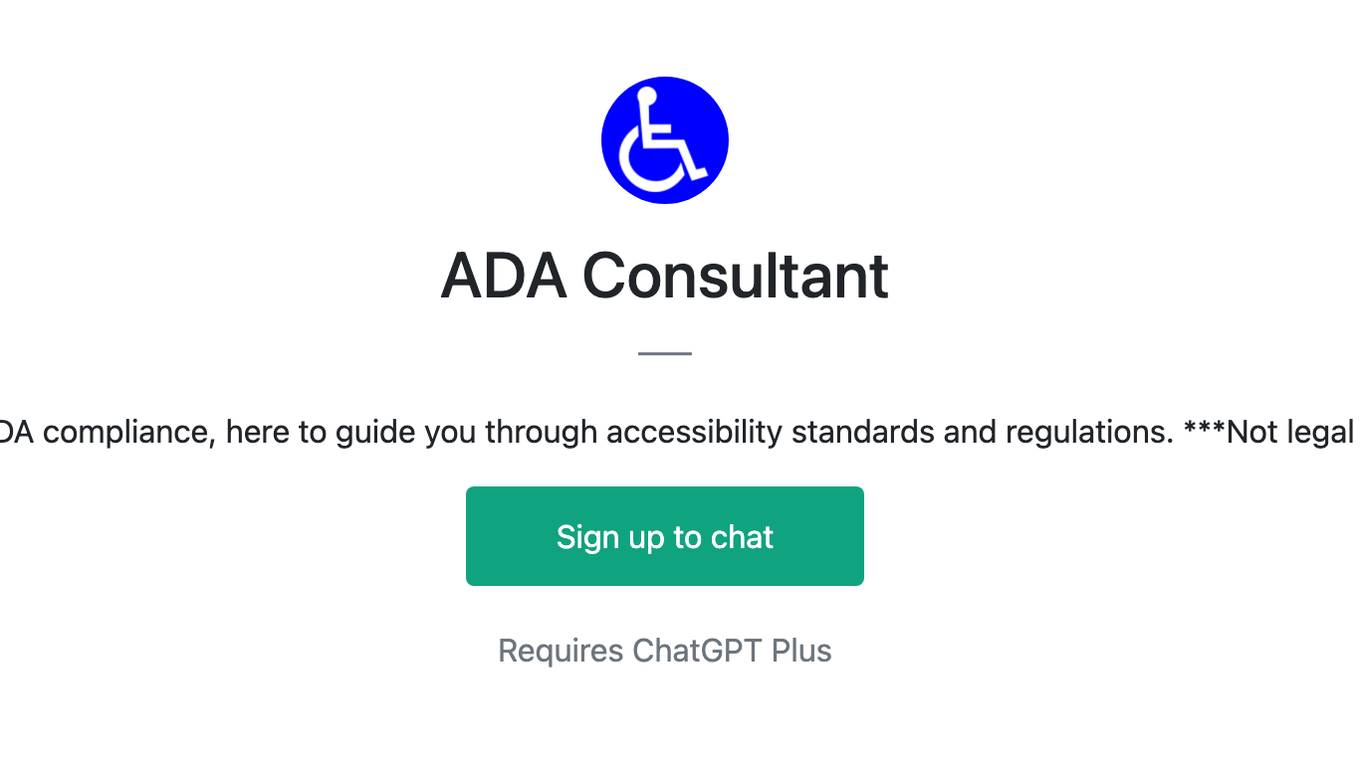Click 'ChatGPT' in the requirement note
This screenshot has height=764, width=1360.
(697, 650)
